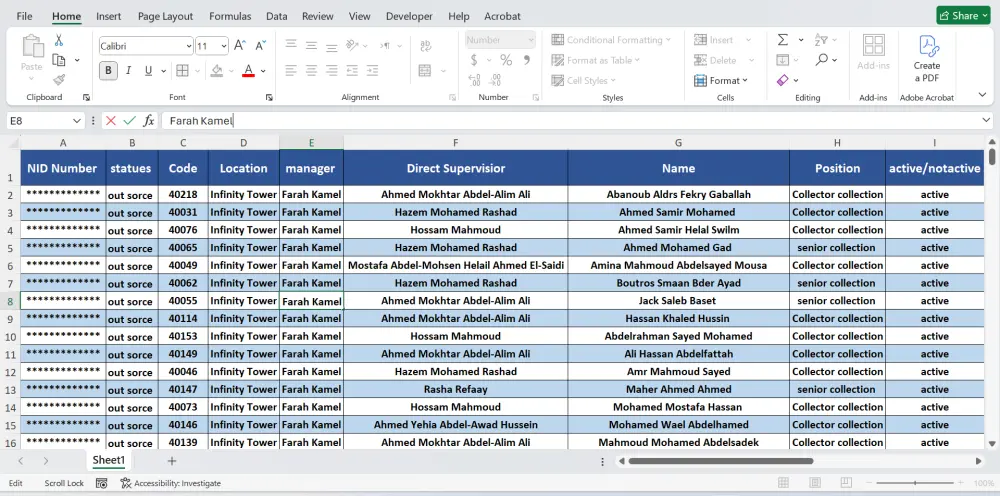This screenshot has height=496, width=1000.
Task: Collapse the ribbon chevron
Action: tap(982, 95)
